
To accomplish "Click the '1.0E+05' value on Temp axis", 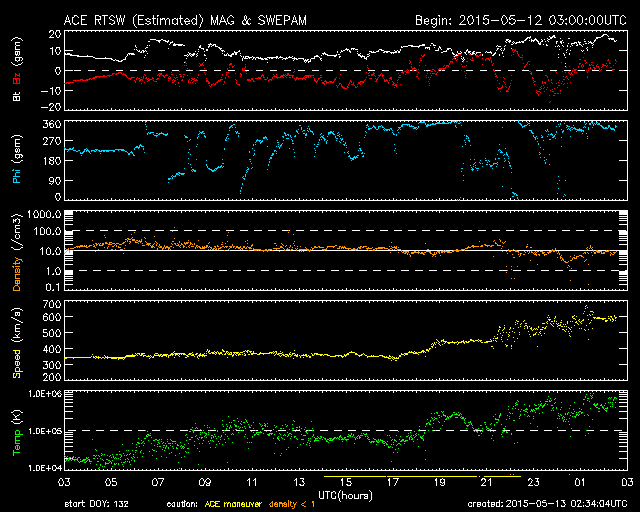I will [x=45, y=431].
